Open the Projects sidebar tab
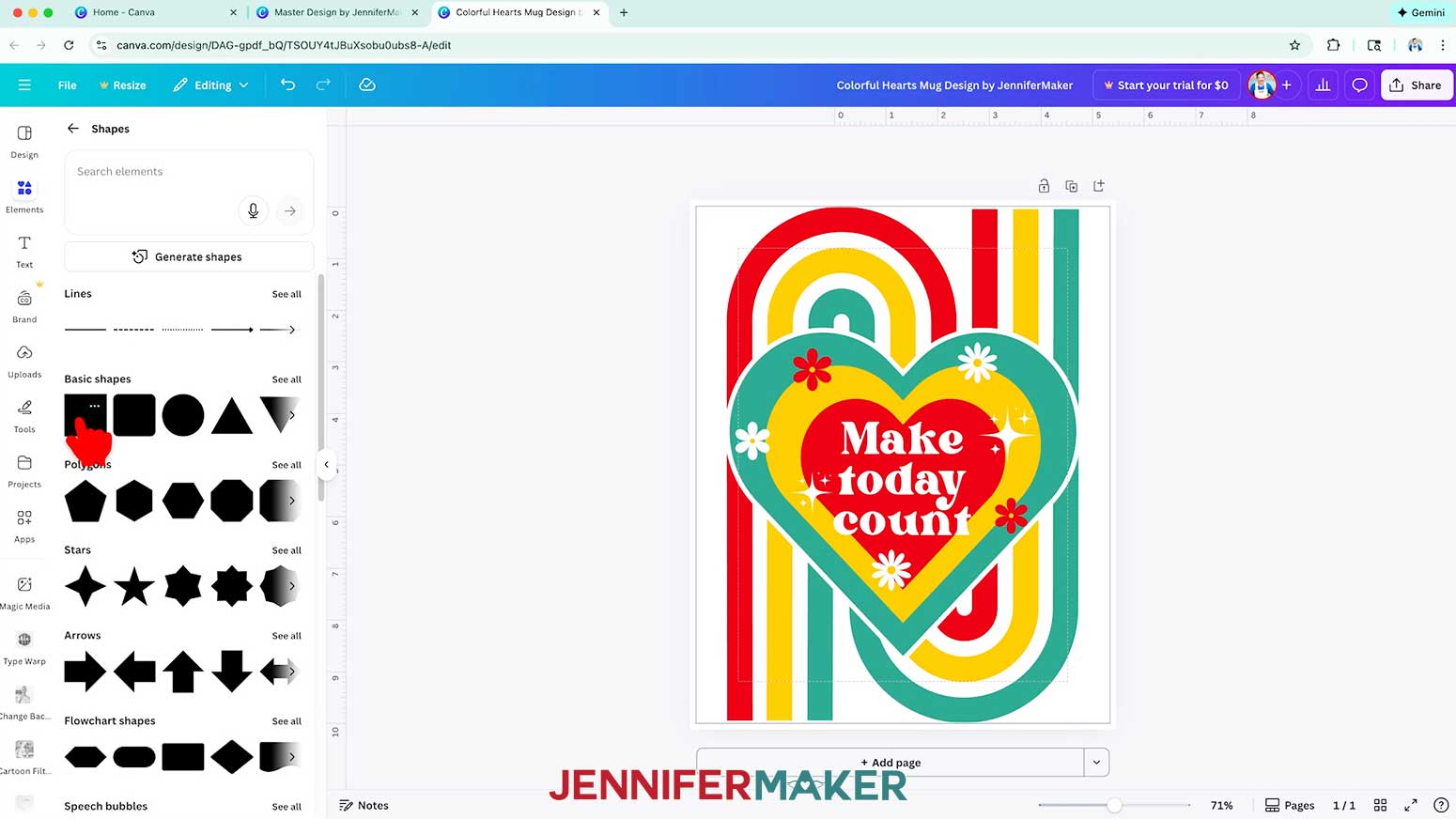Image resolution: width=1456 pixels, height=819 pixels. pyautogui.click(x=24, y=471)
